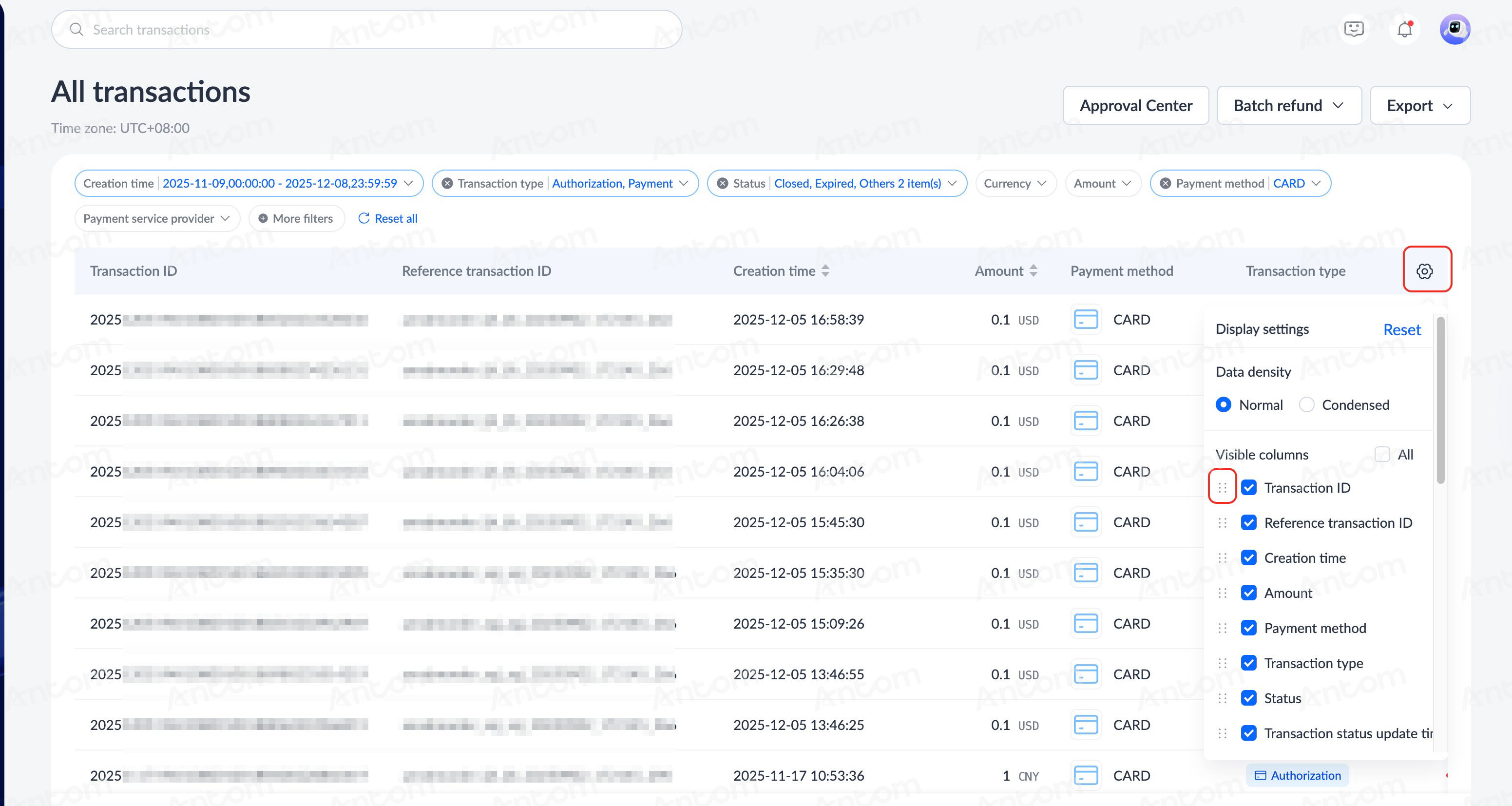Image resolution: width=1512 pixels, height=806 pixels.
Task: Open the display settings gear icon
Action: coord(1425,270)
